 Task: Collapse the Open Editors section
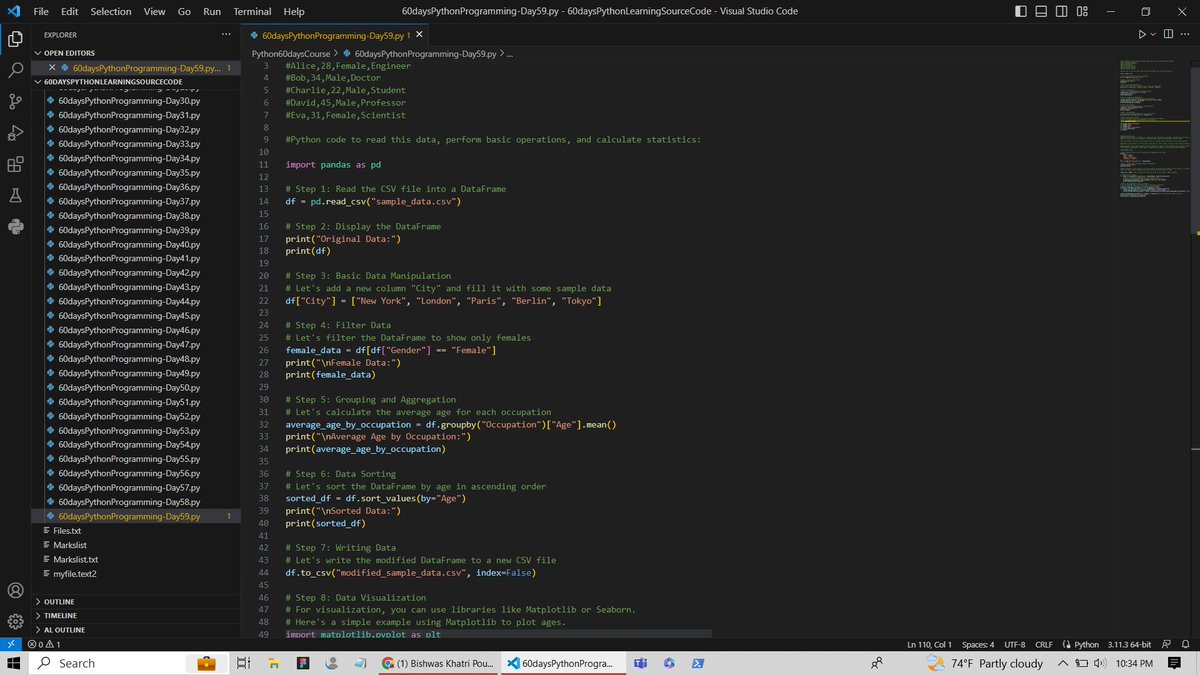pyautogui.click(x=135, y=53)
